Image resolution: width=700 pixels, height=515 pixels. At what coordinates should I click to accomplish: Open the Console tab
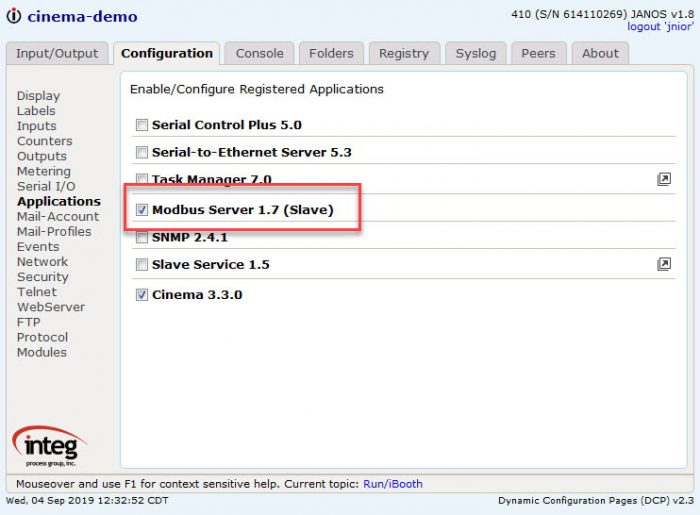point(259,54)
